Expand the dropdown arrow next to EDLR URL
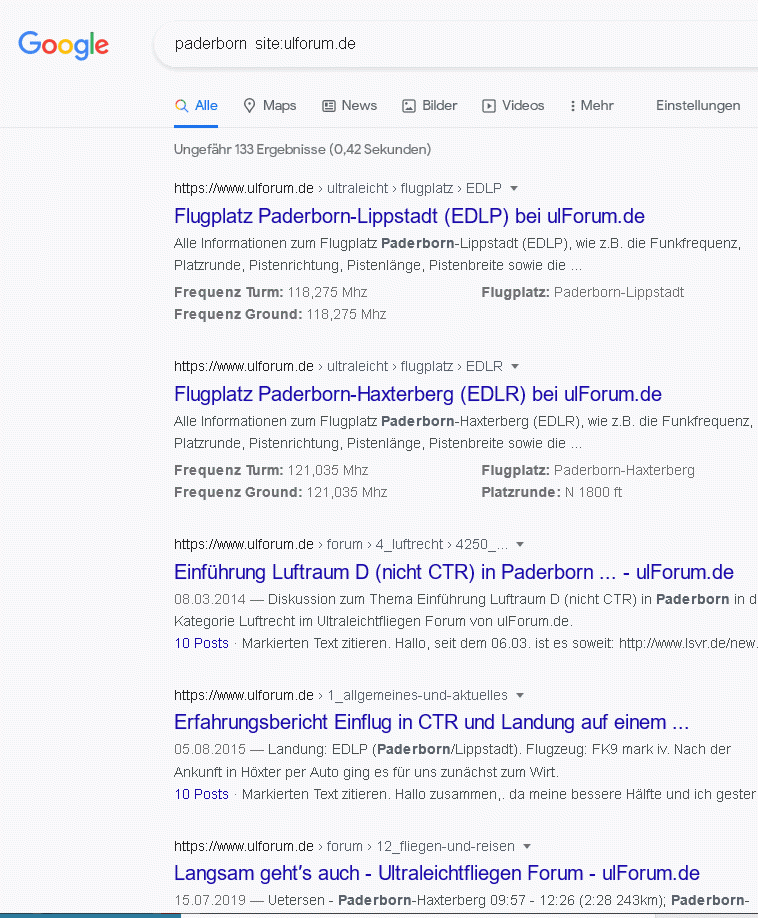 515,366
